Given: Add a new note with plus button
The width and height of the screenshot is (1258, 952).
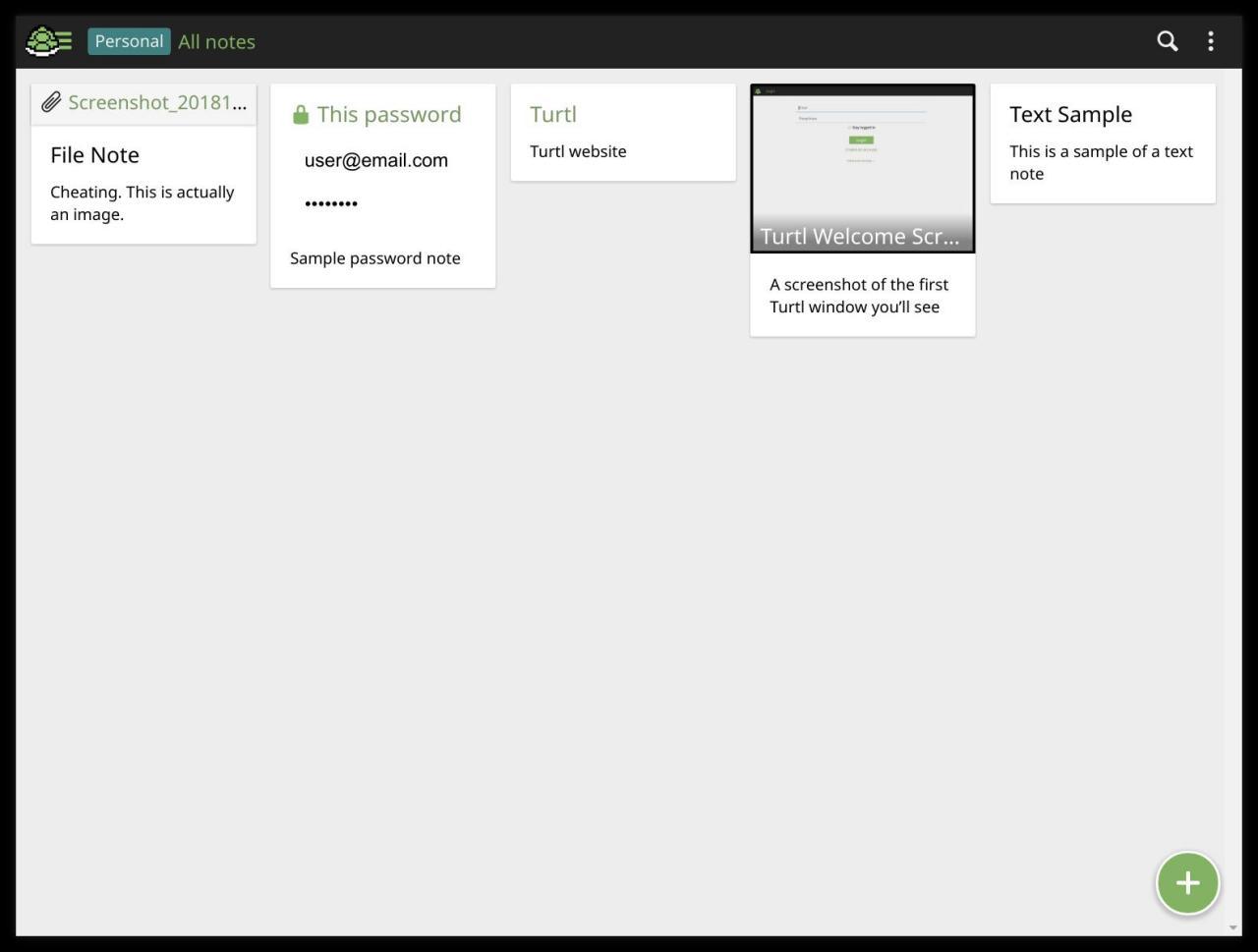Looking at the screenshot, I should coord(1187,882).
